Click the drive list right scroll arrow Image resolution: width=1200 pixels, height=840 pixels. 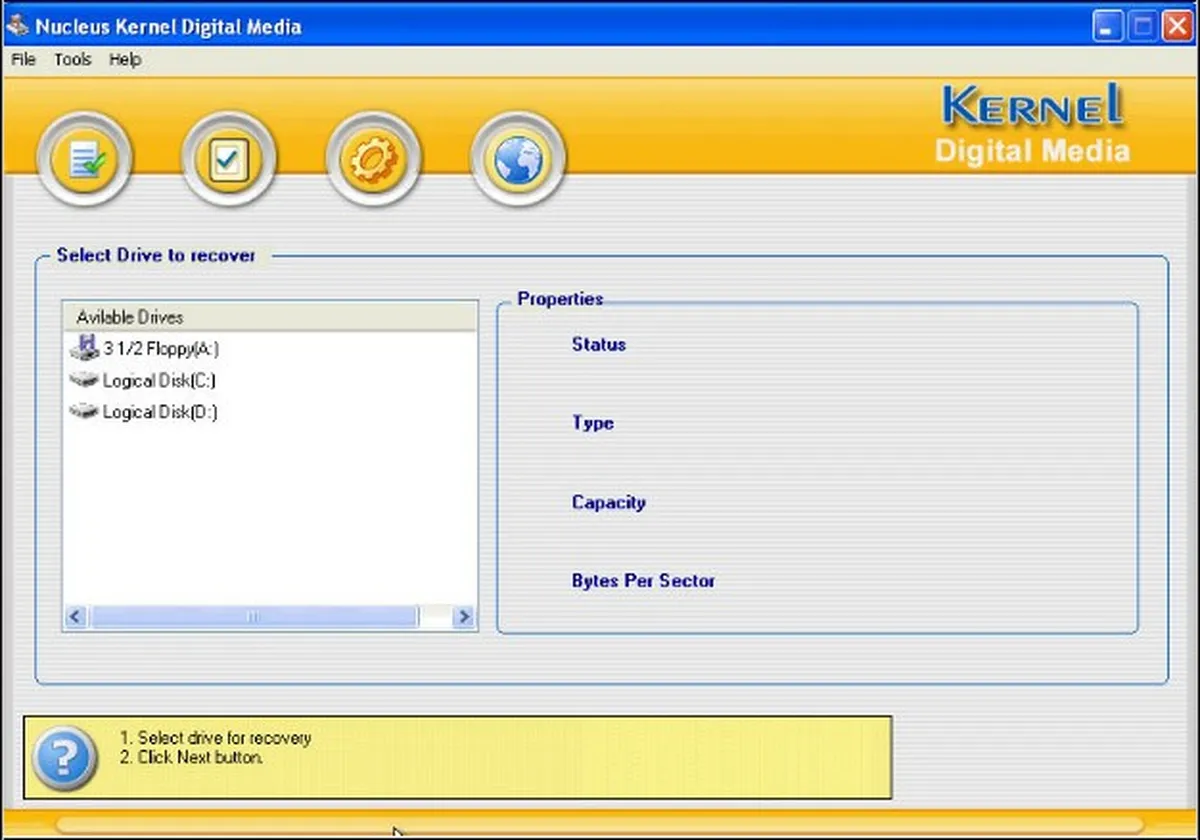coord(463,618)
